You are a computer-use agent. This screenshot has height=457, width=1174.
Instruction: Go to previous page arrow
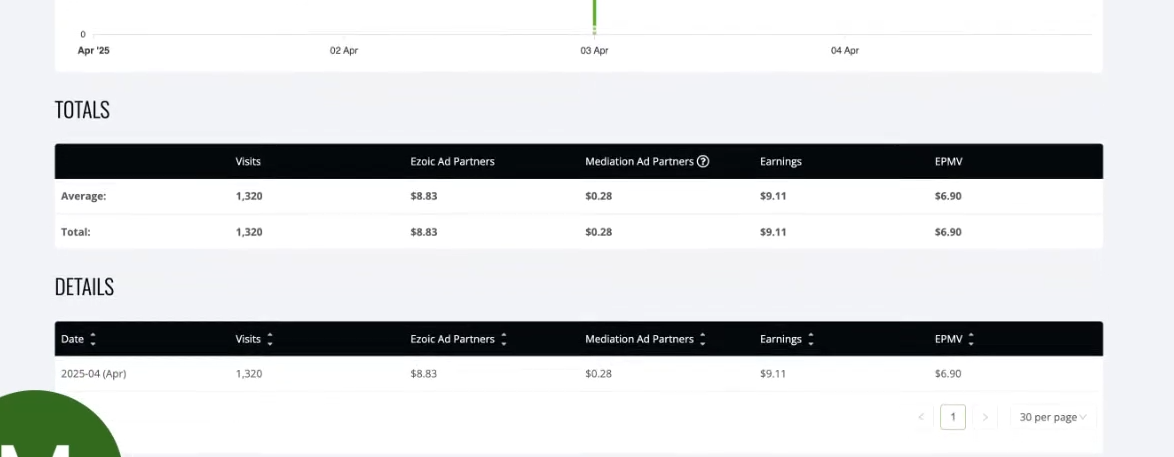921,417
